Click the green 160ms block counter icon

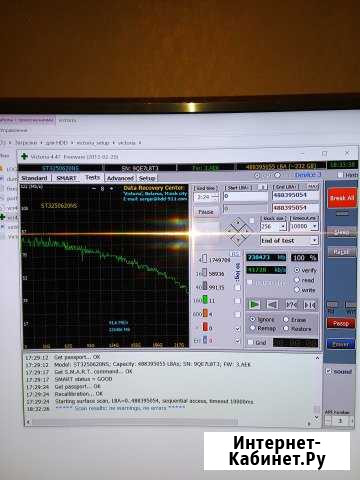(205, 299)
